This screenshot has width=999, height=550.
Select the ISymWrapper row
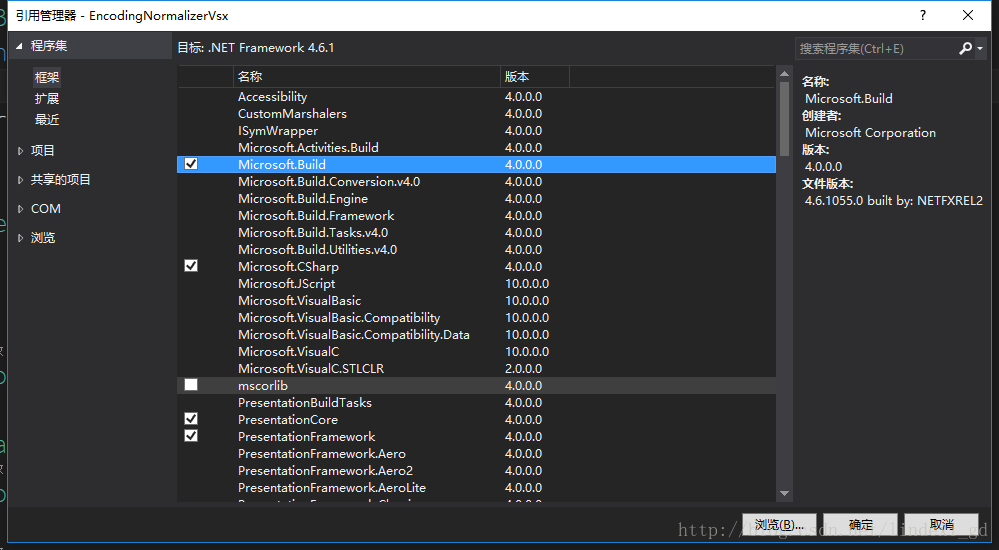pos(477,131)
